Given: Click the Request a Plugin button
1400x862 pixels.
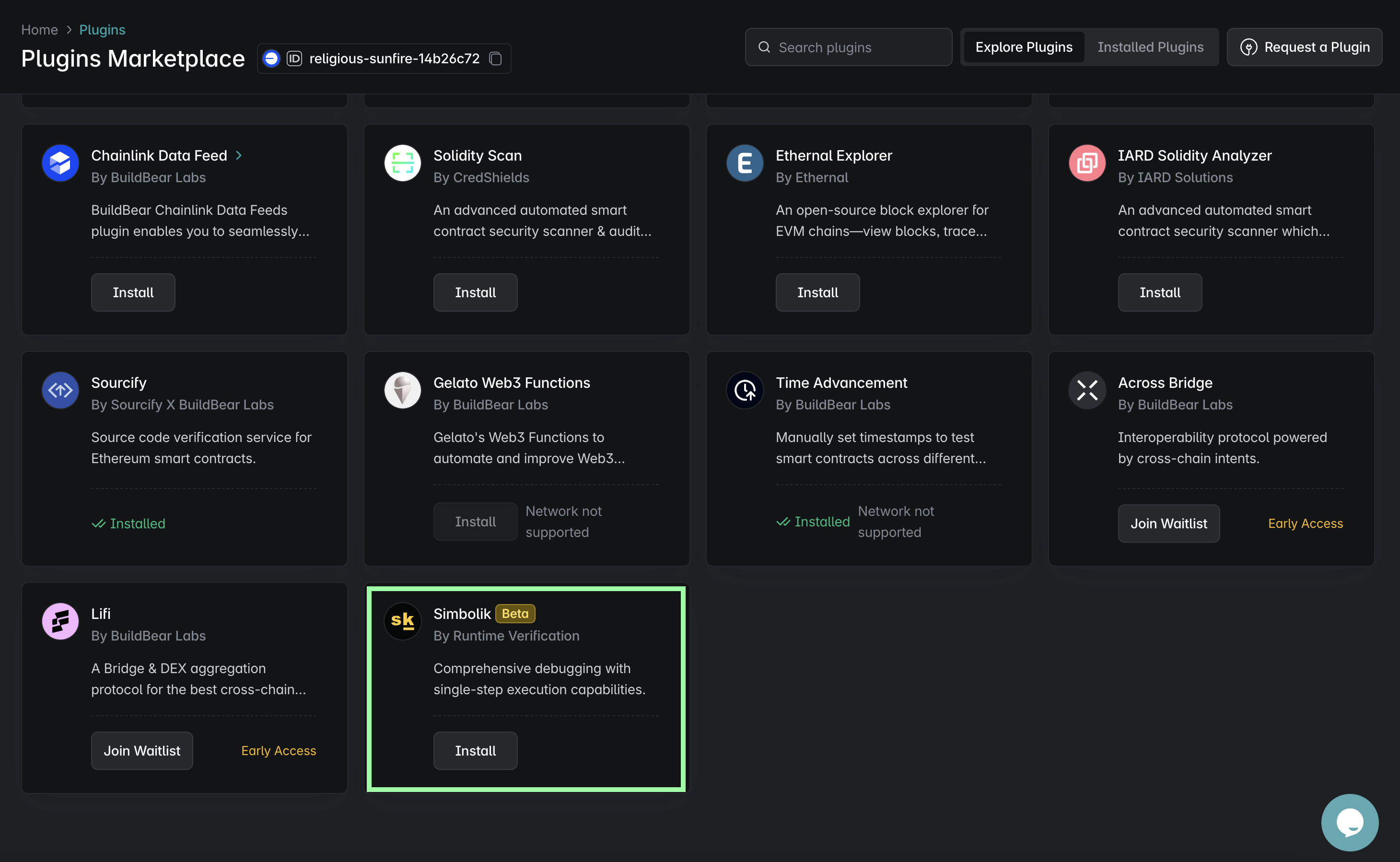Looking at the screenshot, I should tap(1304, 47).
